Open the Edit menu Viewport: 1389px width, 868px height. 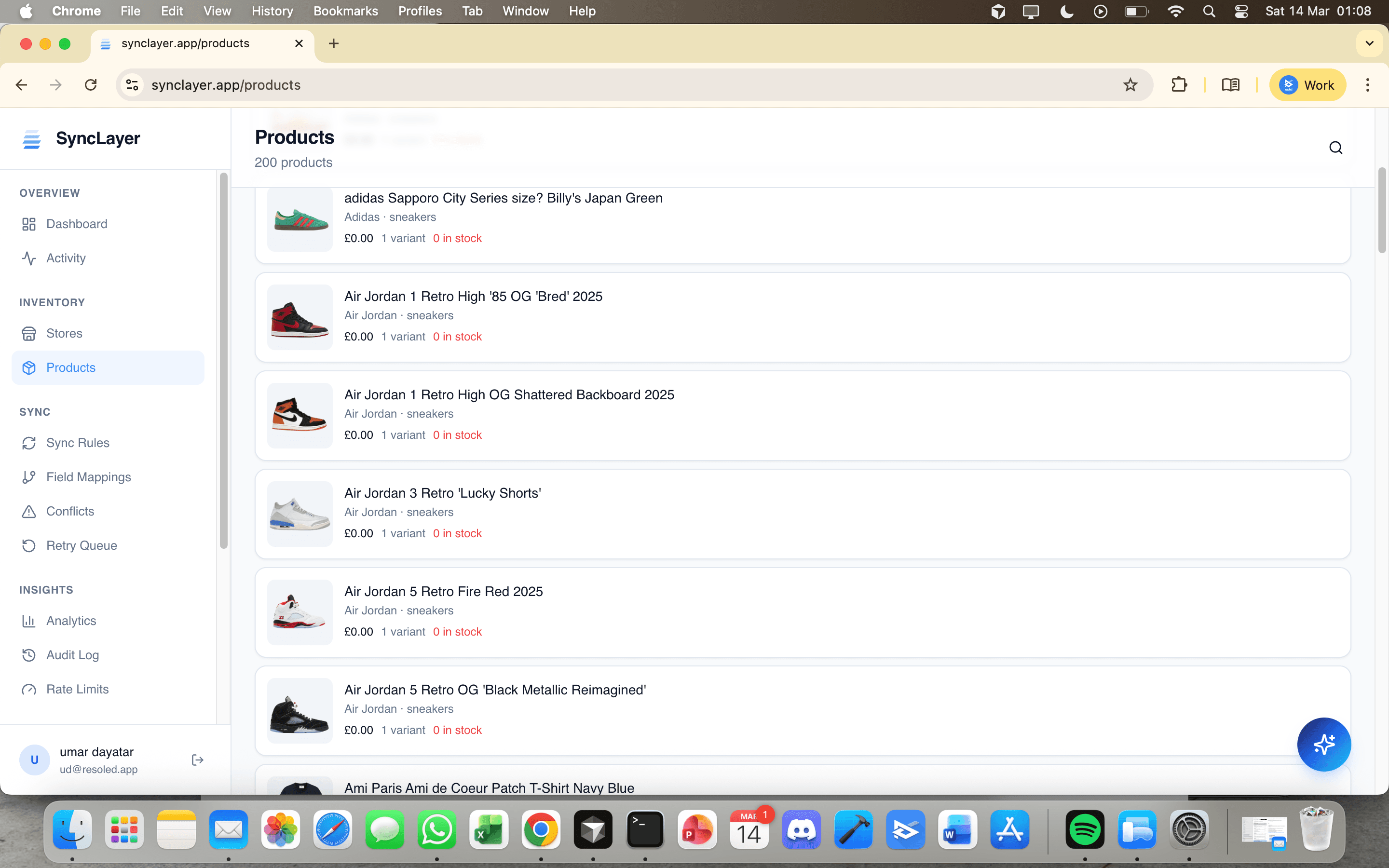point(172,11)
